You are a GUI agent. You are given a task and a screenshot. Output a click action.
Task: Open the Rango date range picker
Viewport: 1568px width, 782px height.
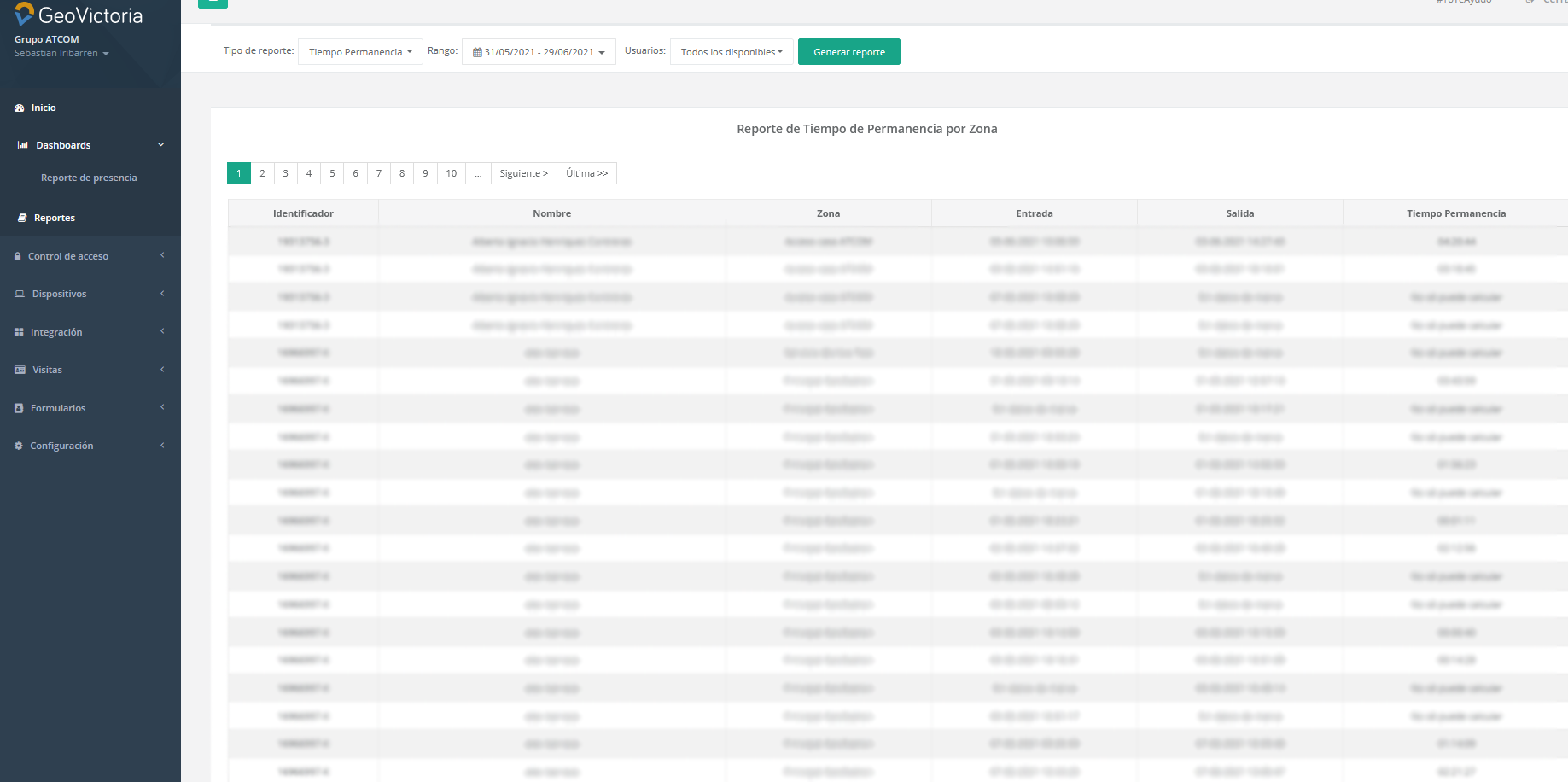(x=538, y=52)
